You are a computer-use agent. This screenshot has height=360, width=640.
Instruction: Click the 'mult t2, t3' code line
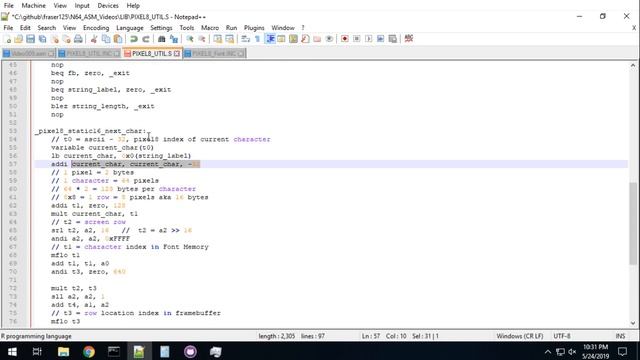(x=73, y=288)
